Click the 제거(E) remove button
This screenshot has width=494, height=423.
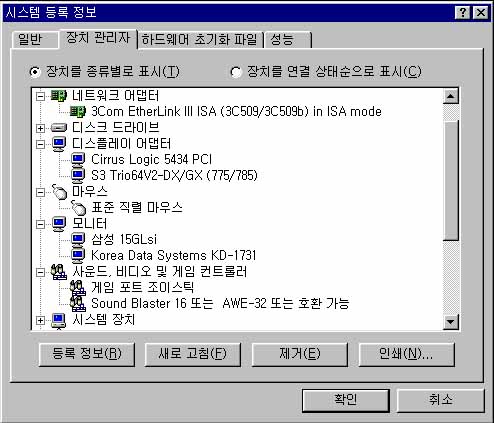(x=300, y=354)
